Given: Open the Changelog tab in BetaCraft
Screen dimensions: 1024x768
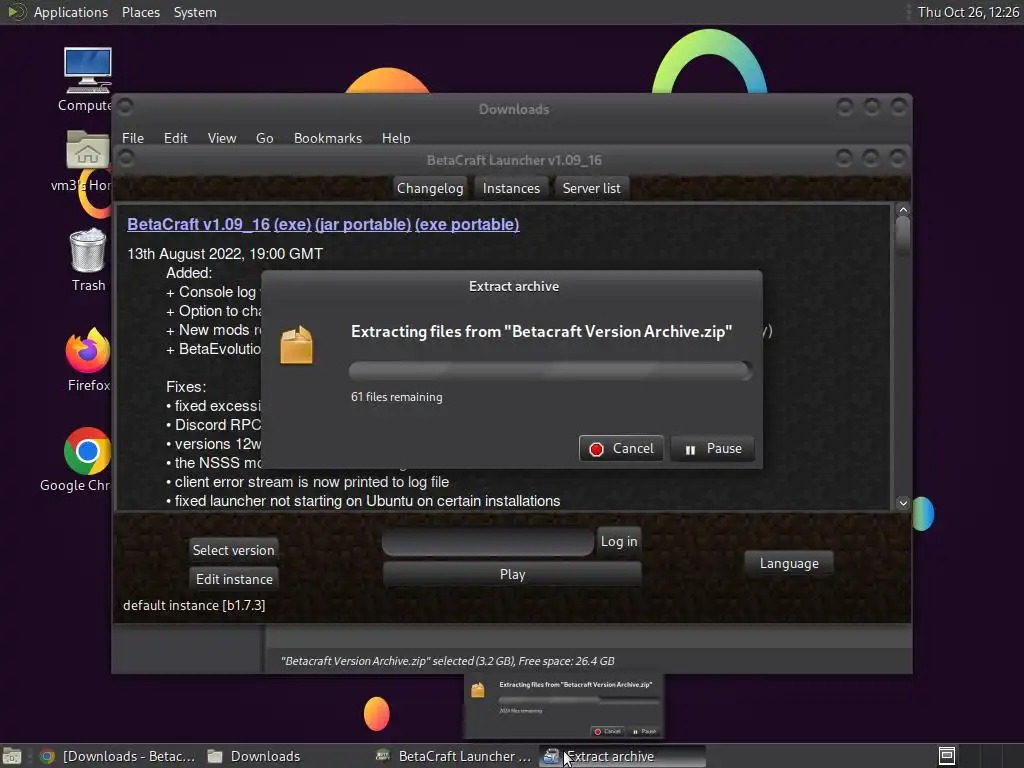Looking at the screenshot, I should [x=430, y=188].
